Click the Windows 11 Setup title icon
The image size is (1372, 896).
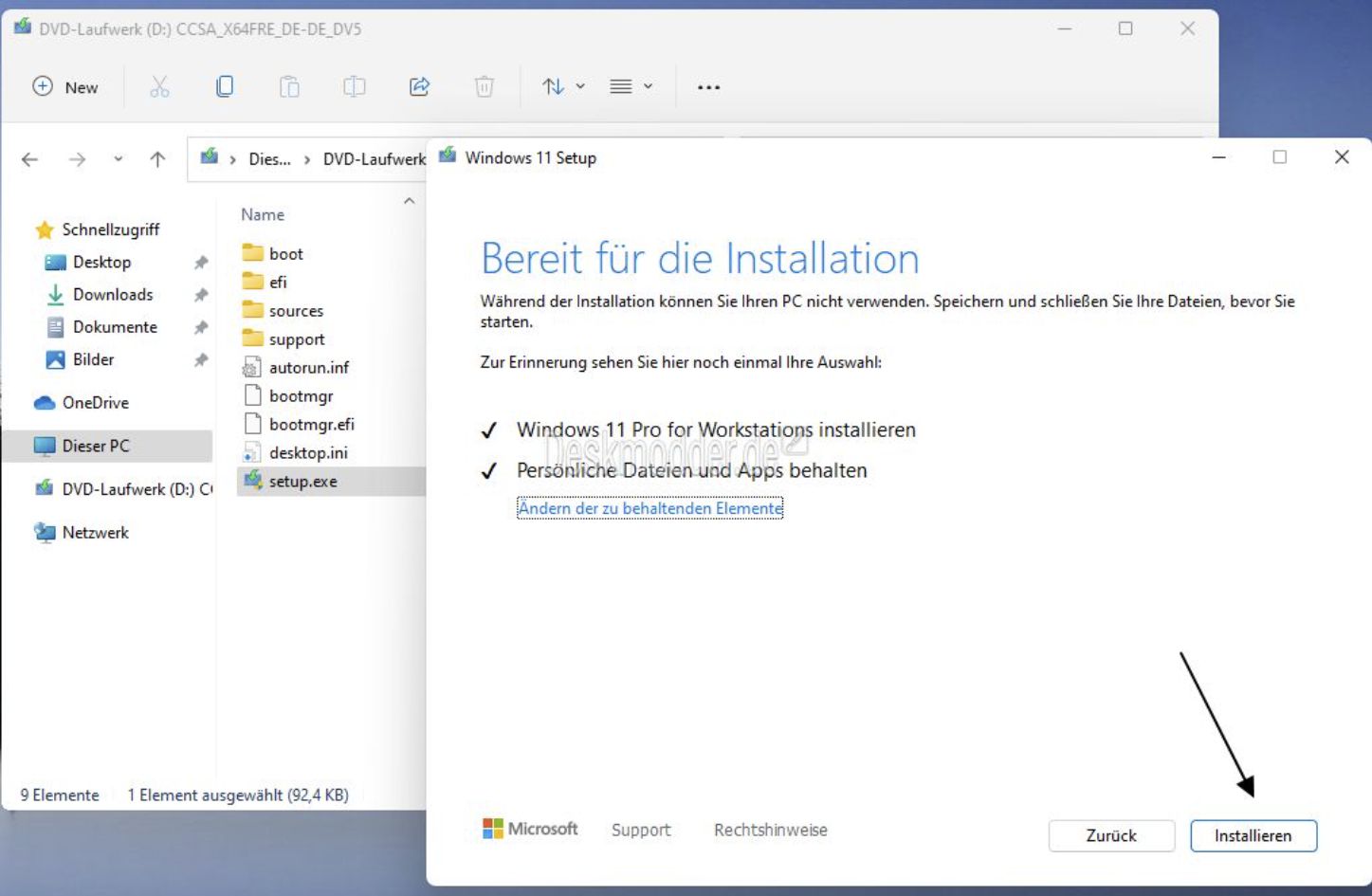pos(448,155)
